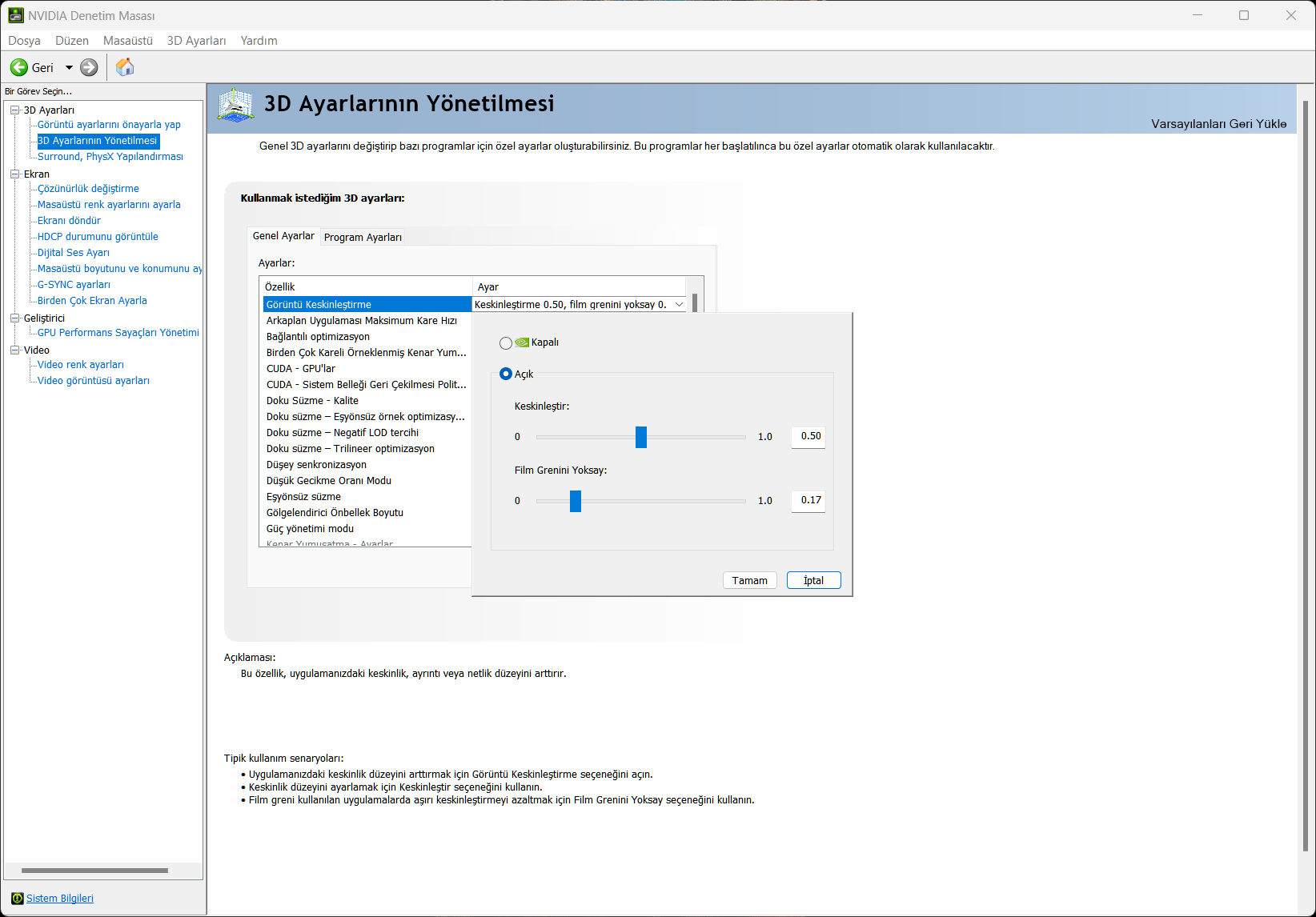This screenshot has width=1316, height=917.
Task: Collapse the Geliştirici tree node
Action: (15, 318)
